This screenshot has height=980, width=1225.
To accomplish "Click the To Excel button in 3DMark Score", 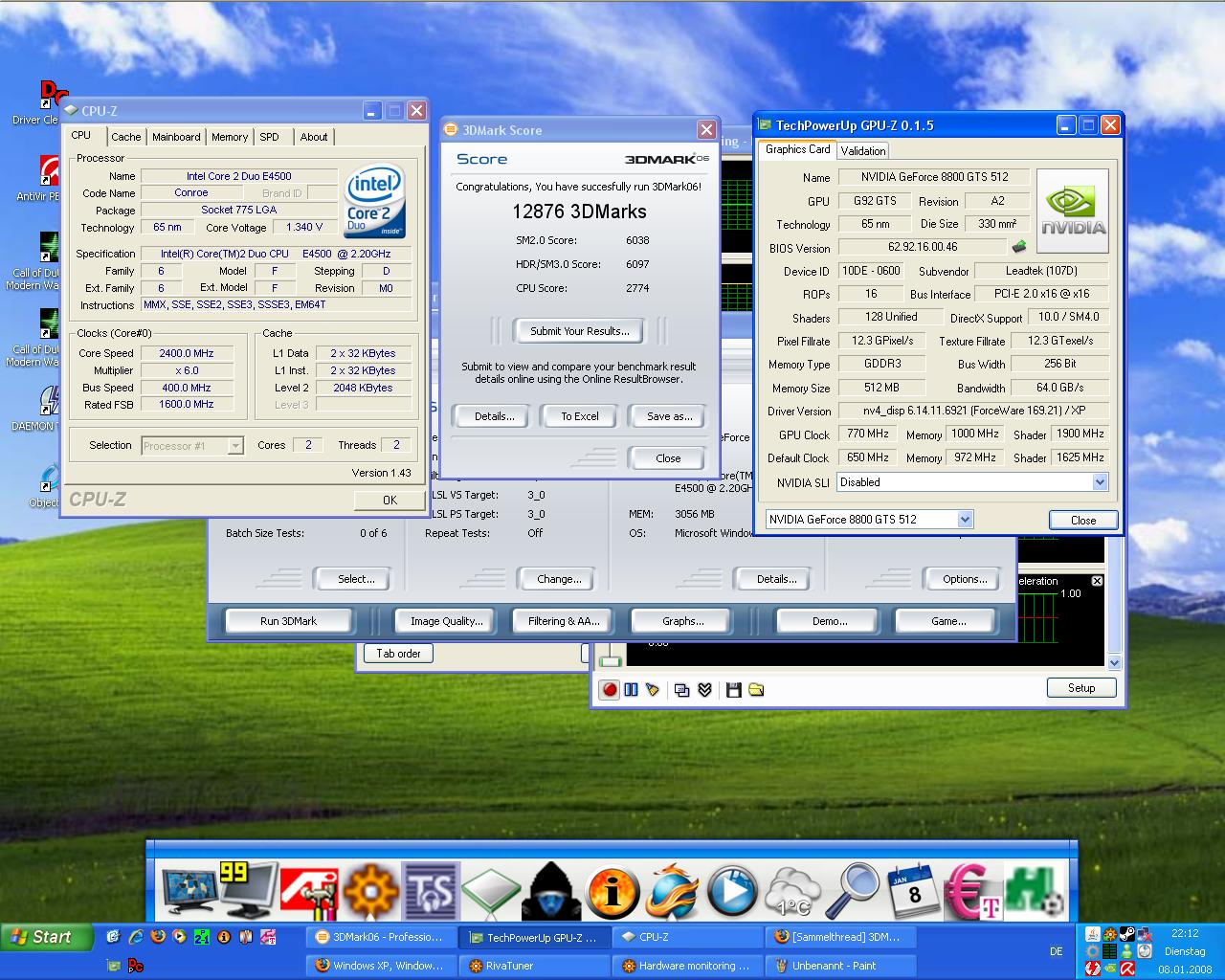I will pyautogui.click(x=580, y=416).
